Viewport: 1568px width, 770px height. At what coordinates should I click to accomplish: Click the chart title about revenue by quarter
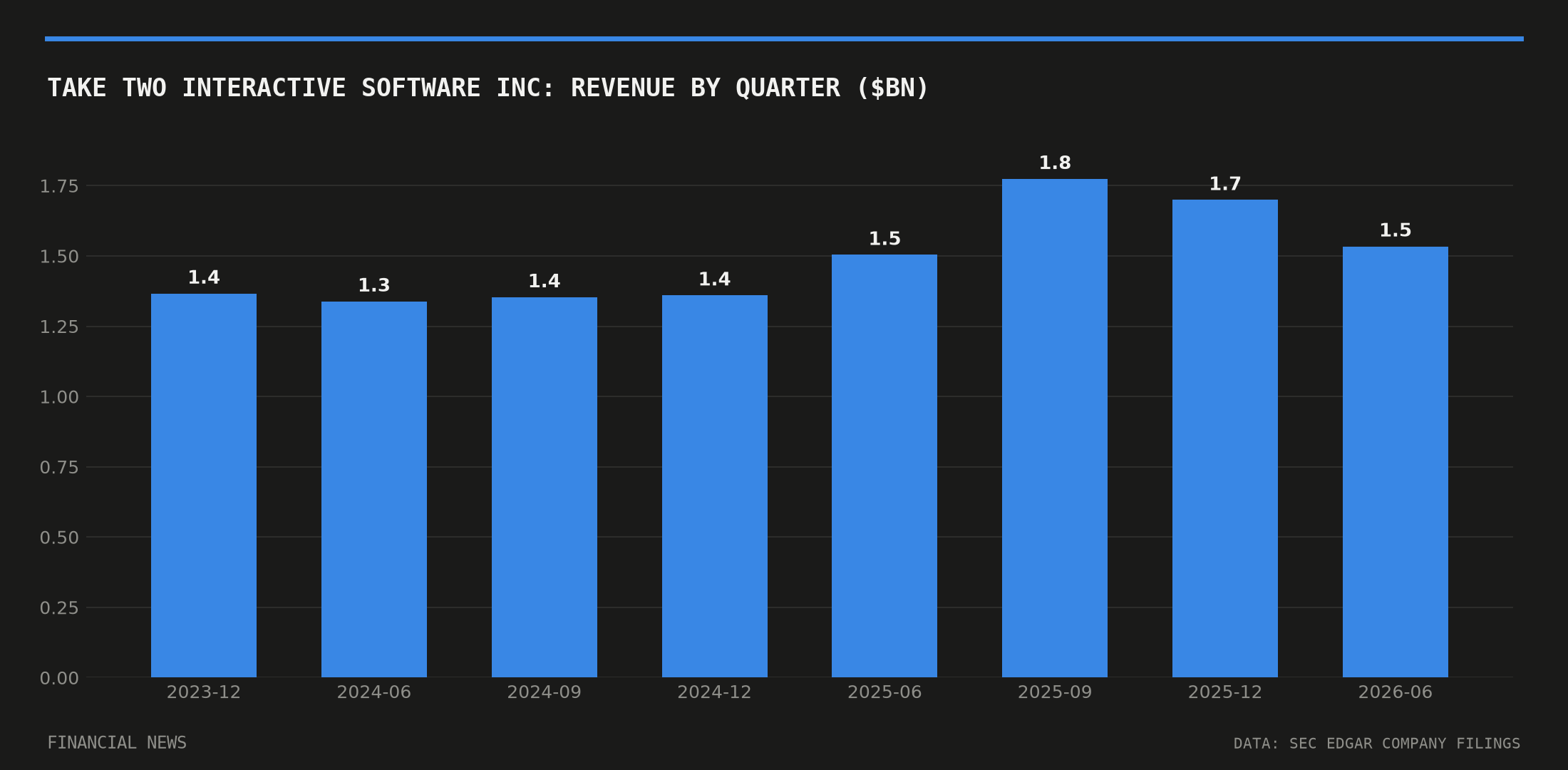click(x=488, y=88)
